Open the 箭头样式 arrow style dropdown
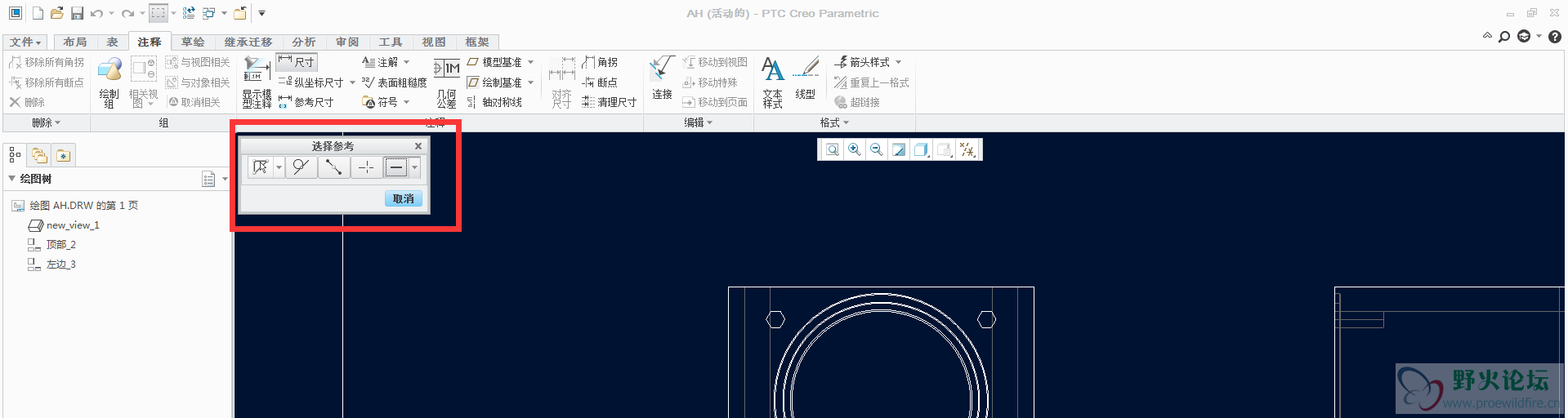The width and height of the screenshot is (1568, 418). click(x=899, y=62)
